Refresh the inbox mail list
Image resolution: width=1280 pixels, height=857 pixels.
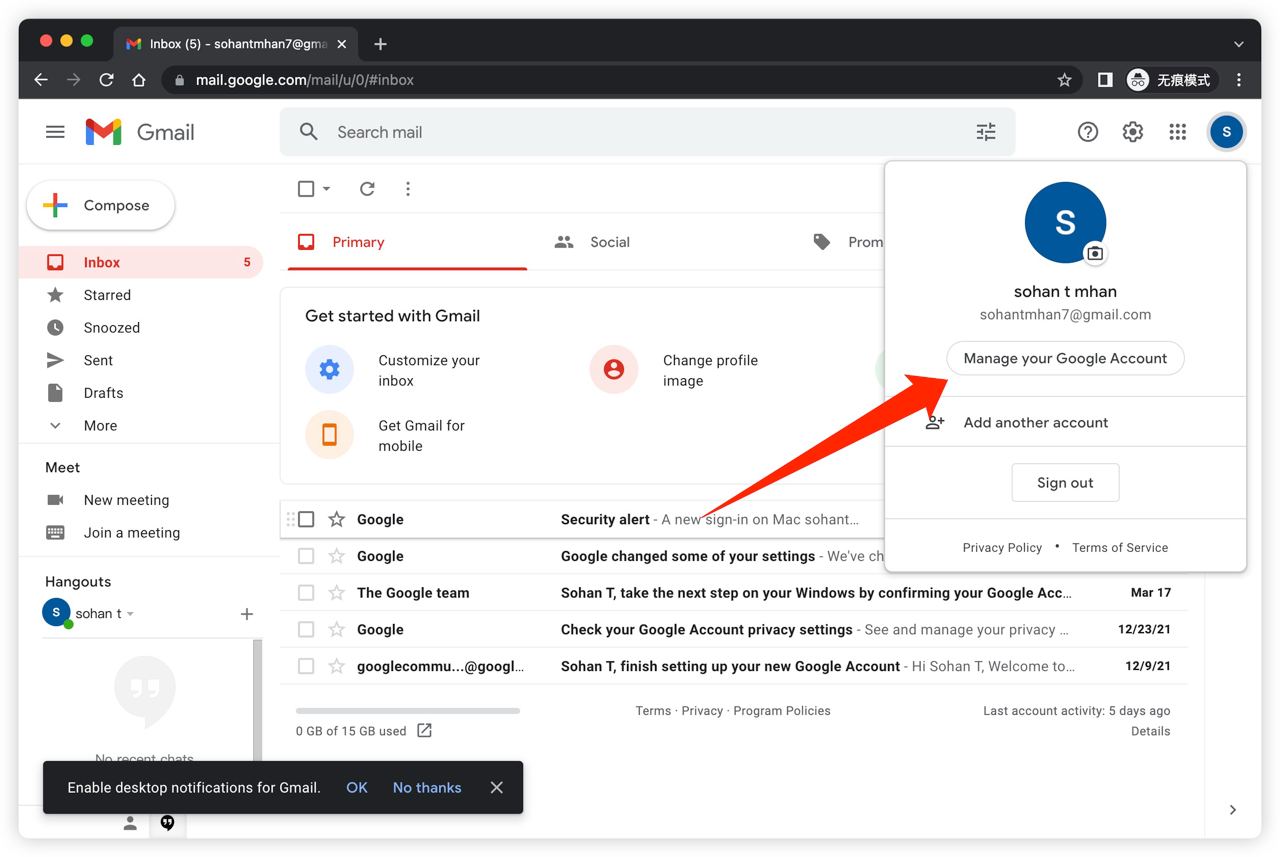tap(367, 189)
